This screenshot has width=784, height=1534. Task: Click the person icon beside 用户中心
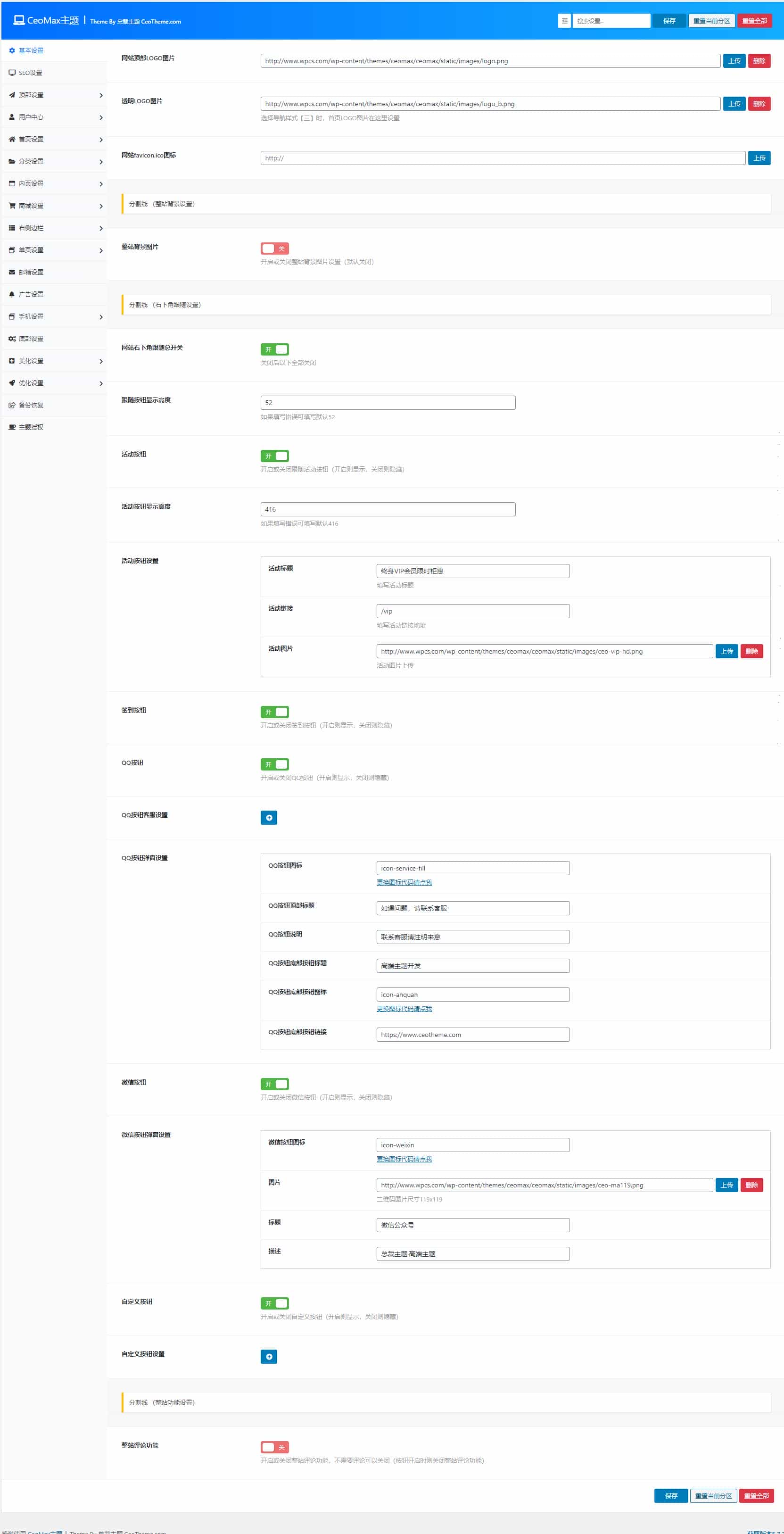12,117
